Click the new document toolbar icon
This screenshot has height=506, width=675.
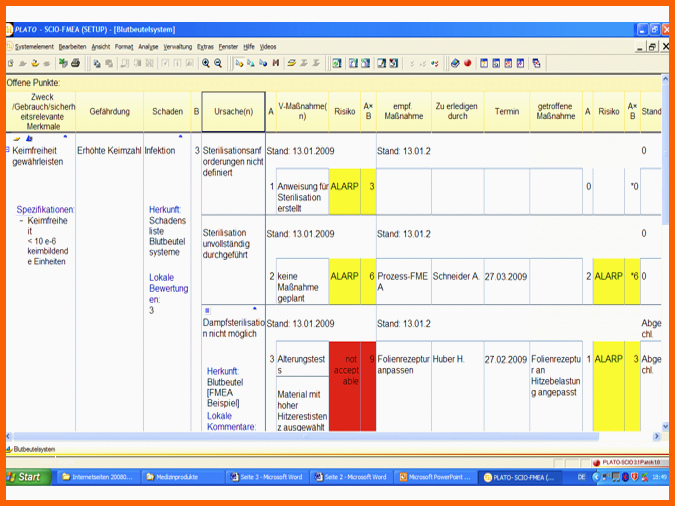(11, 63)
